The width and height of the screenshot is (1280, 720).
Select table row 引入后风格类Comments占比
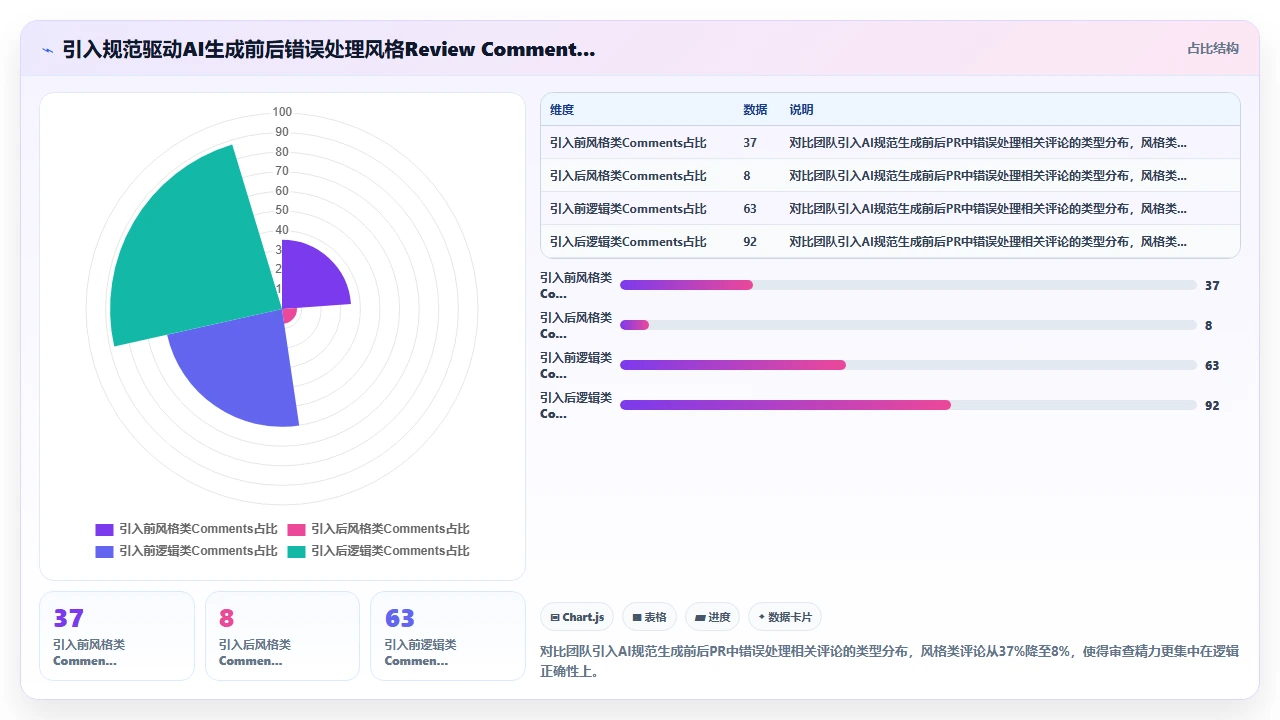click(x=890, y=176)
